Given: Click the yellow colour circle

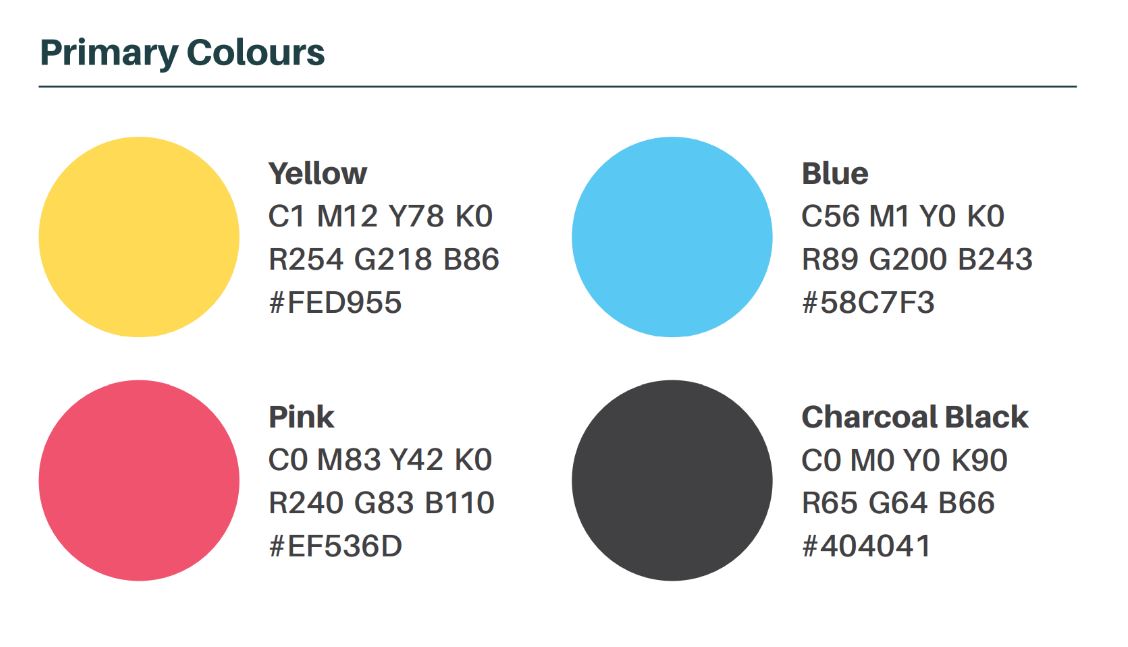Looking at the screenshot, I should (139, 237).
